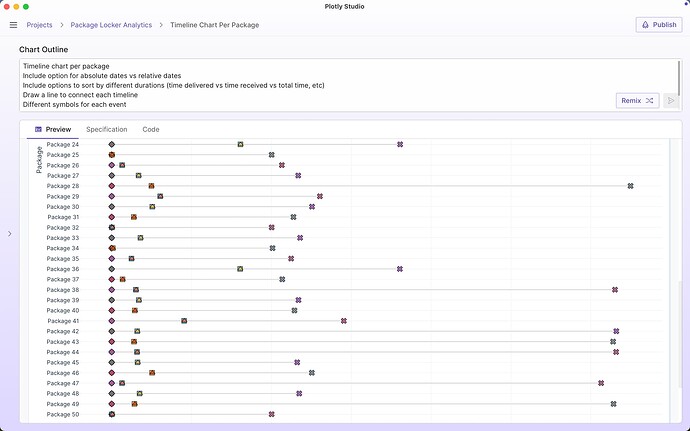Click the run arrow button beside Remix
The height and width of the screenshot is (431, 690).
(x=671, y=101)
